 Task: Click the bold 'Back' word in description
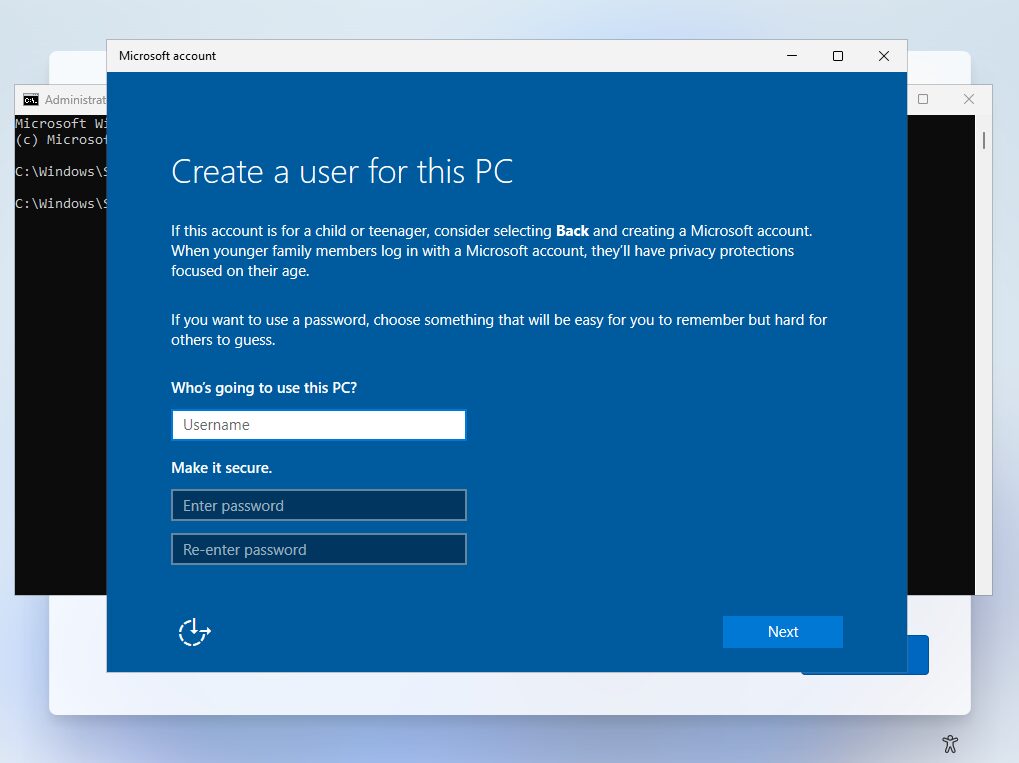[x=572, y=231]
